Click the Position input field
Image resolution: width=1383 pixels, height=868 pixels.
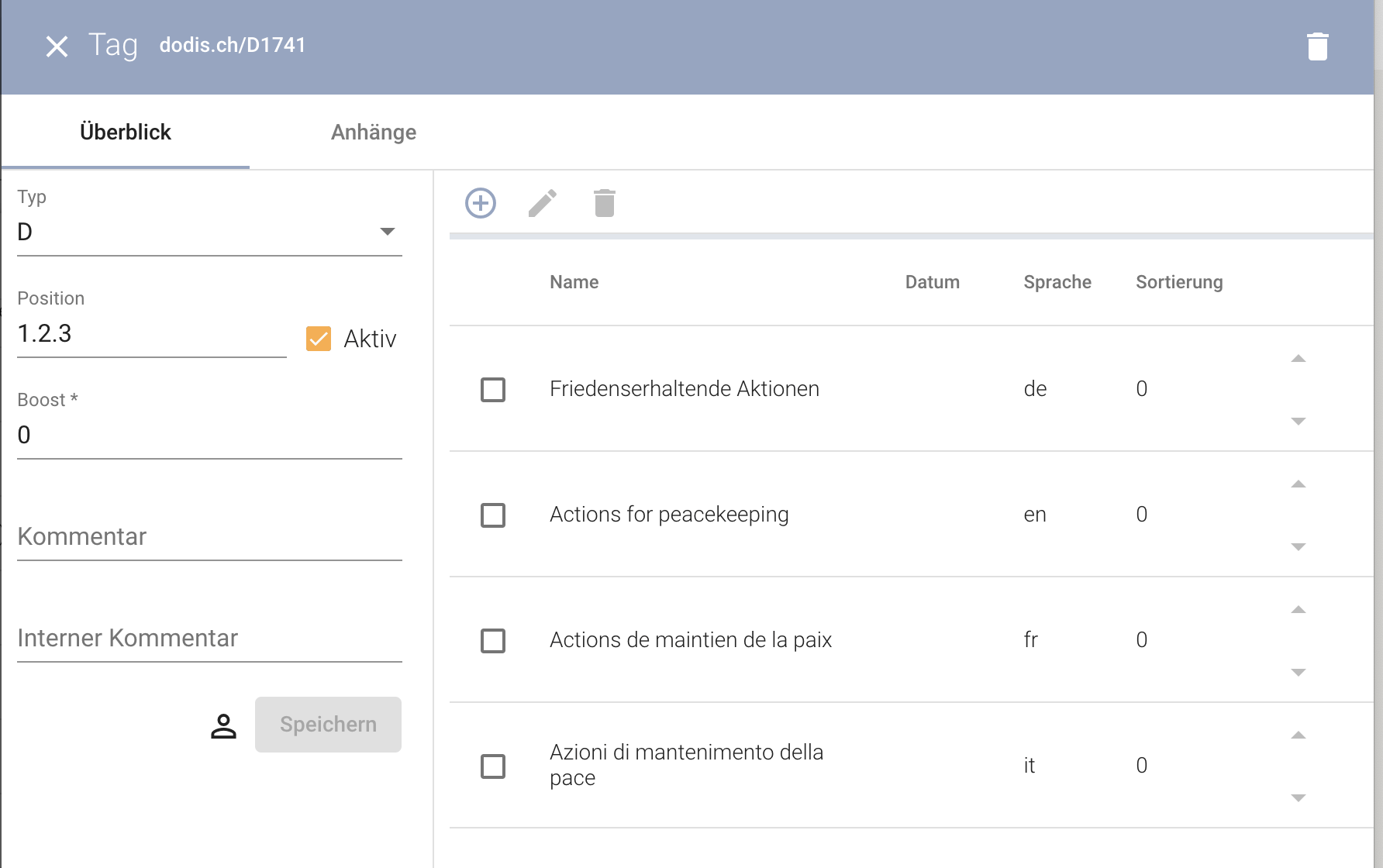point(151,334)
